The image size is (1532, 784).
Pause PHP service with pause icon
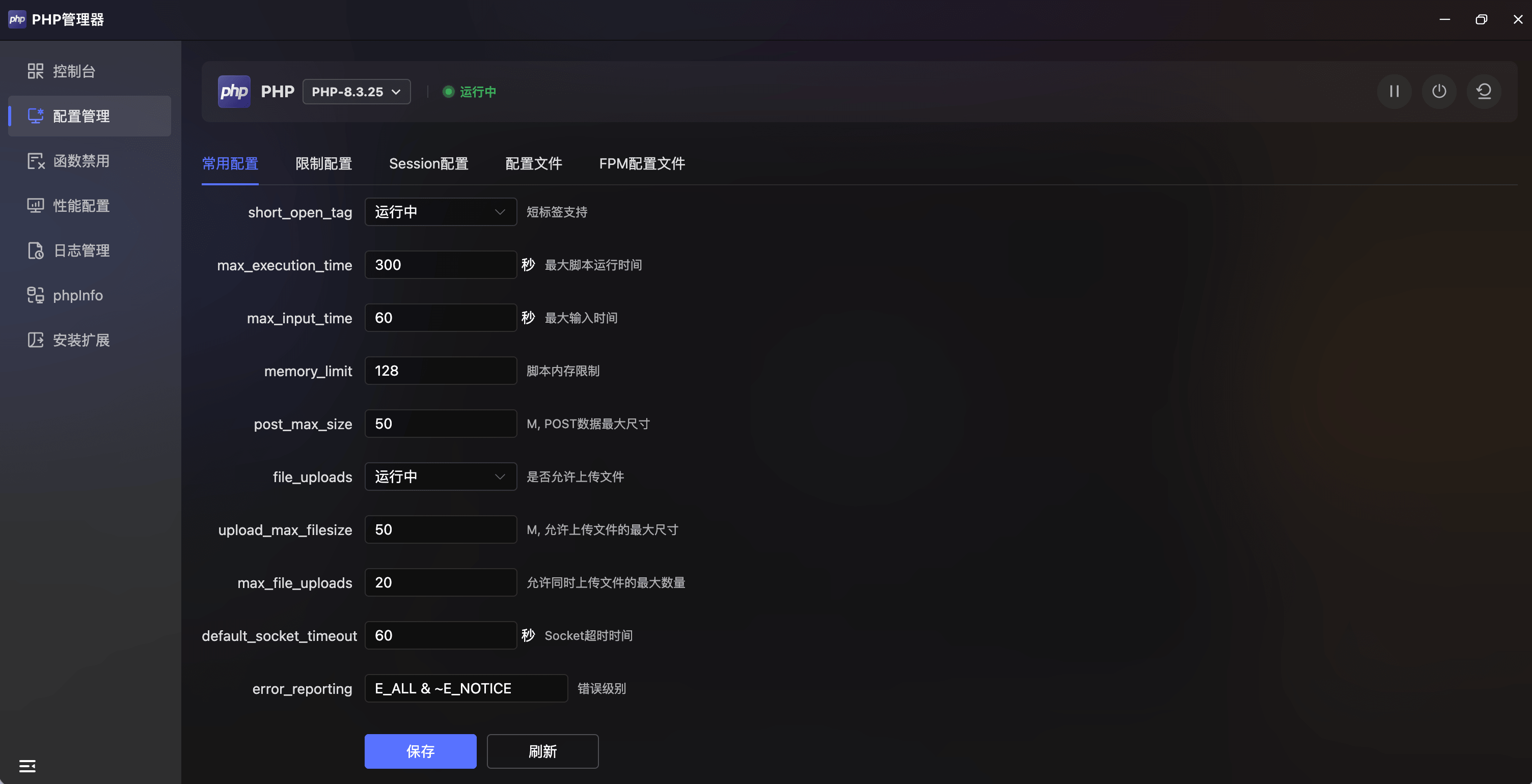point(1394,92)
